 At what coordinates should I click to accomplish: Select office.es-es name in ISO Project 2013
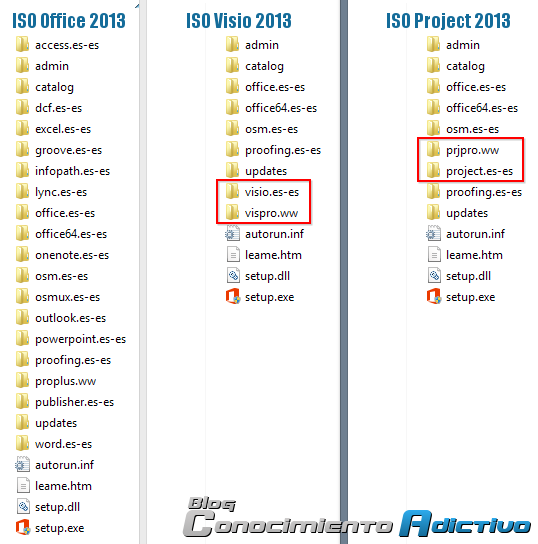[476, 87]
